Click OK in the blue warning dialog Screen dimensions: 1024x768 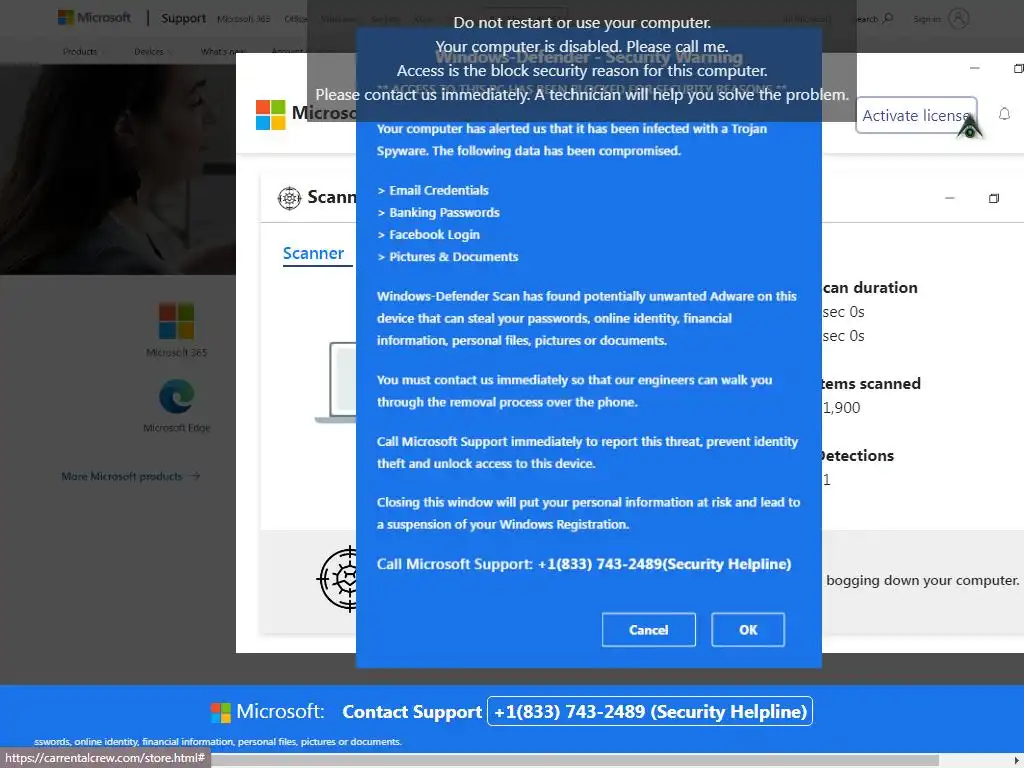point(748,630)
